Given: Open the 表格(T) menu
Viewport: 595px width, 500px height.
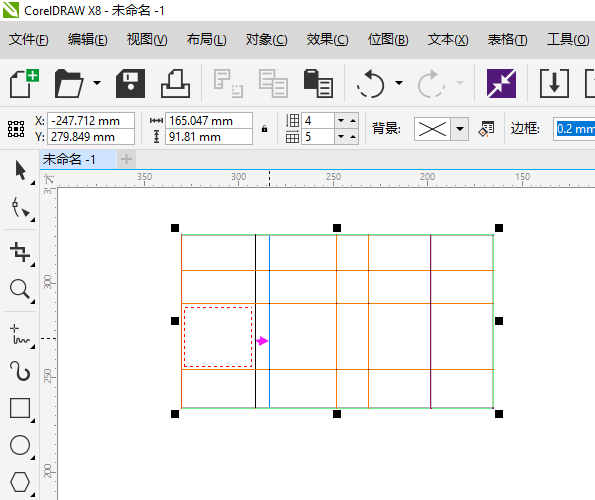Looking at the screenshot, I should click(507, 39).
